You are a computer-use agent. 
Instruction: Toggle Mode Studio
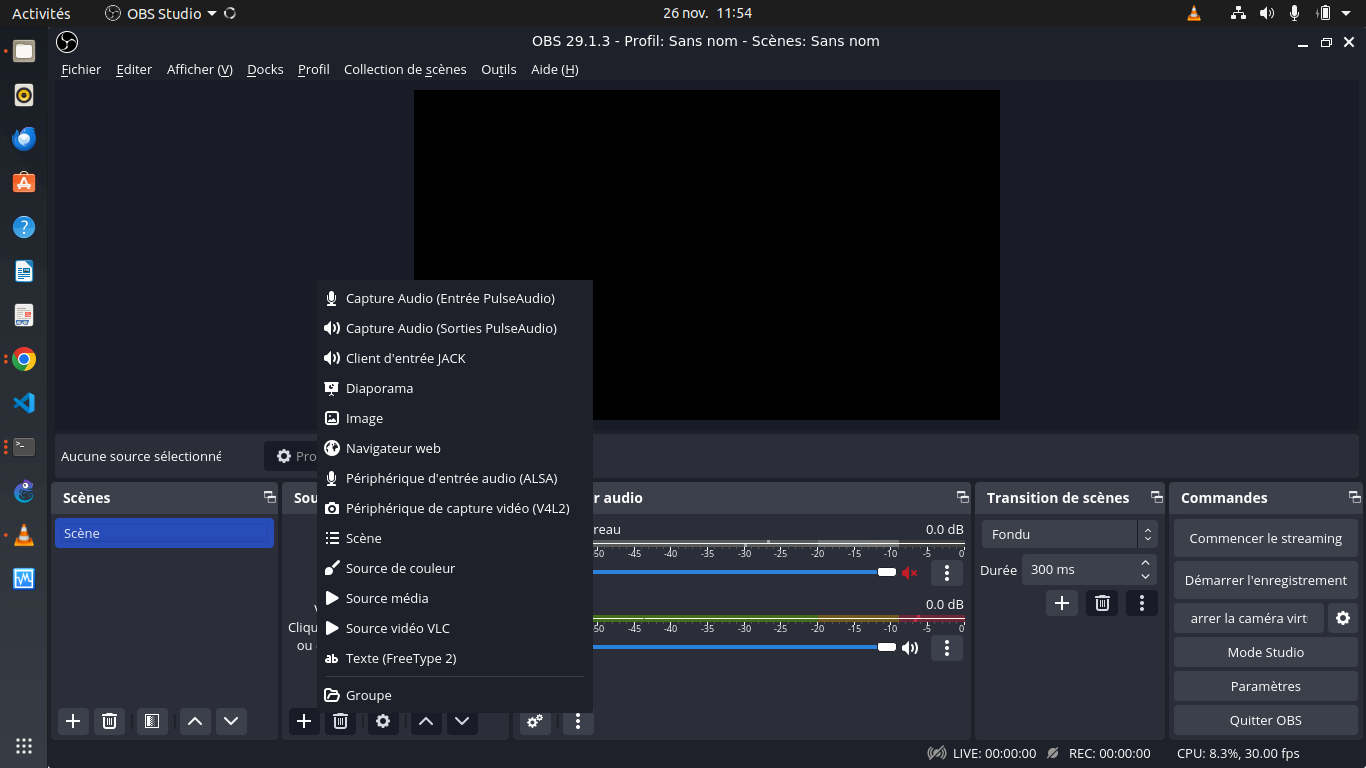1265,652
